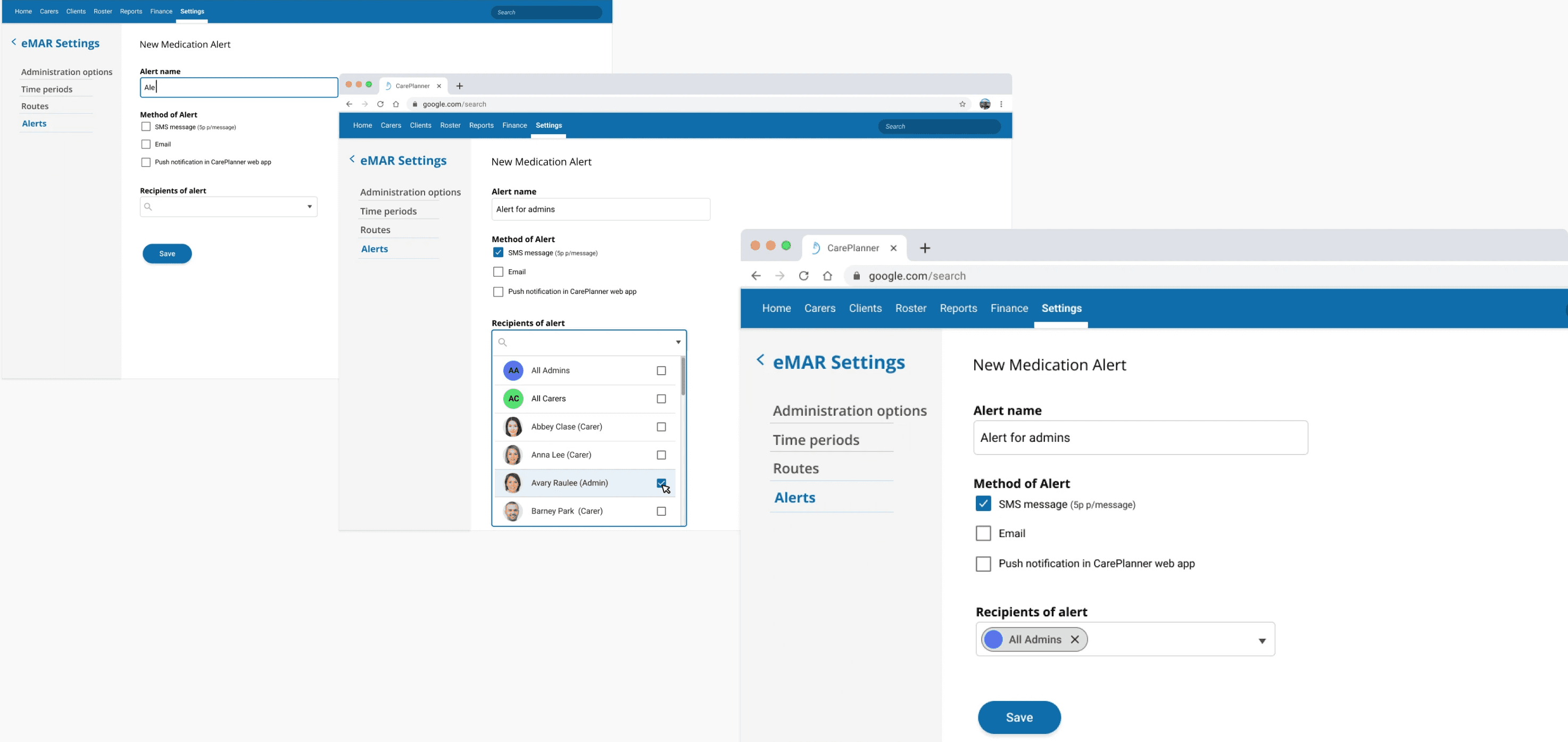Click the home icon in large browser window
The image size is (1568, 742).
pos(827,276)
